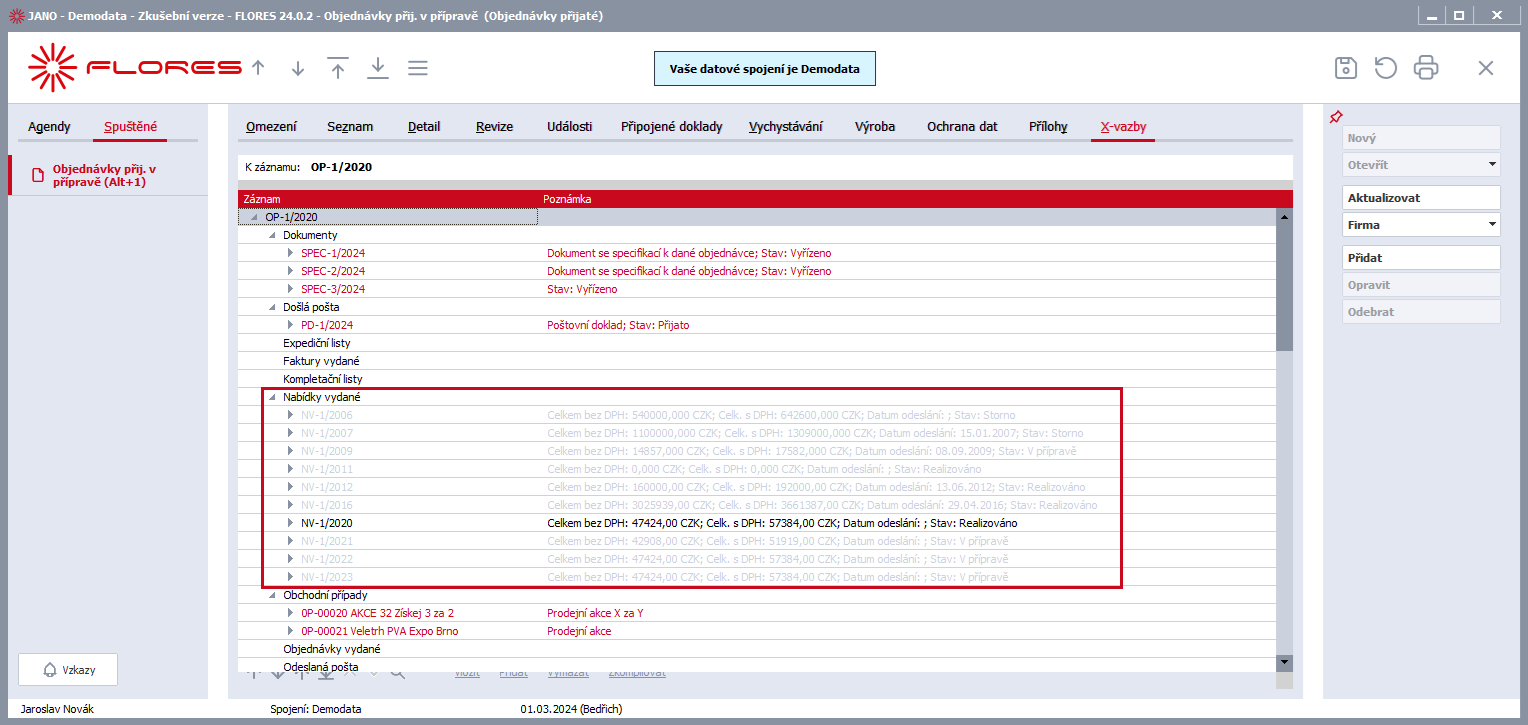Image resolution: width=1528 pixels, height=725 pixels.
Task: Open the hamburger menu icon
Action: [418, 68]
